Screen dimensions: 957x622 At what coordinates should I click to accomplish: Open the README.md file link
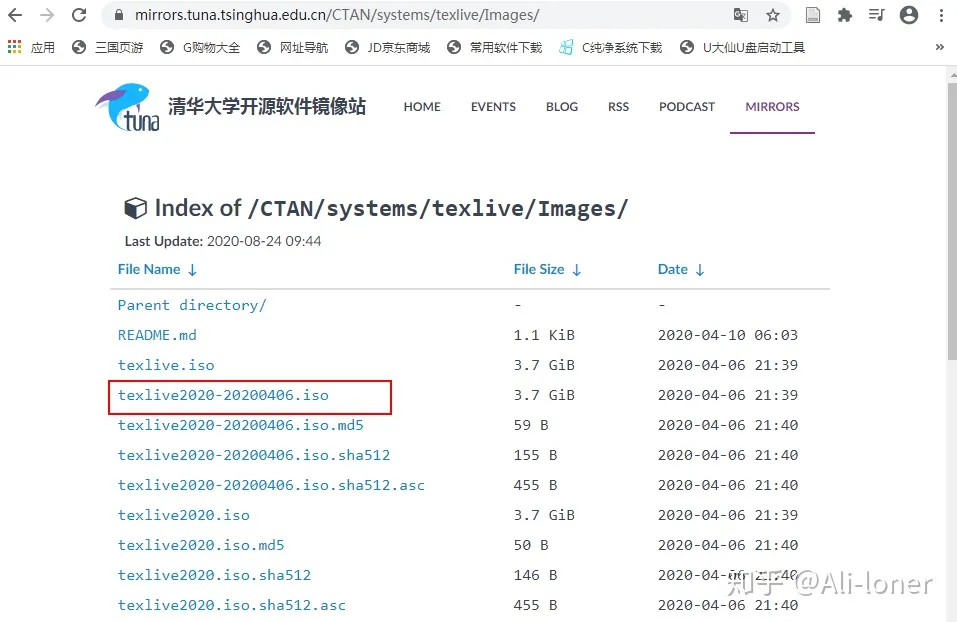coord(157,335)
